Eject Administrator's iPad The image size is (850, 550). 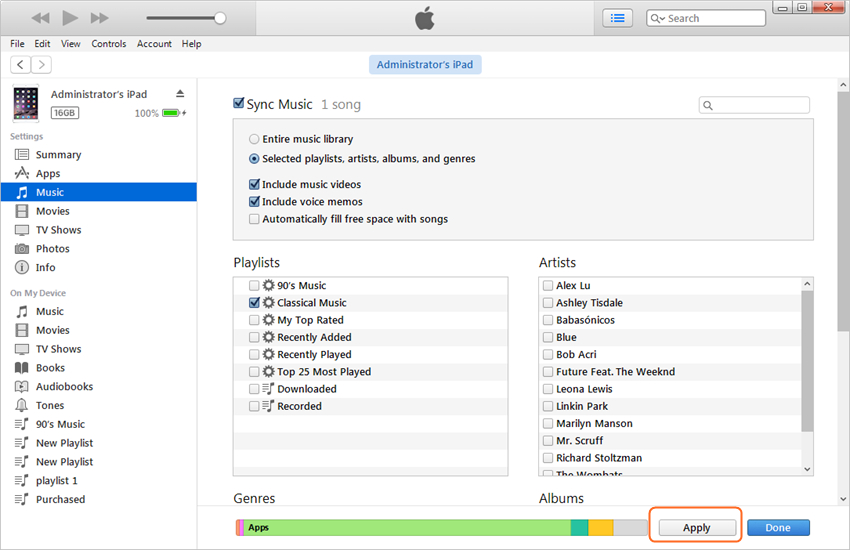click(180, 94)
